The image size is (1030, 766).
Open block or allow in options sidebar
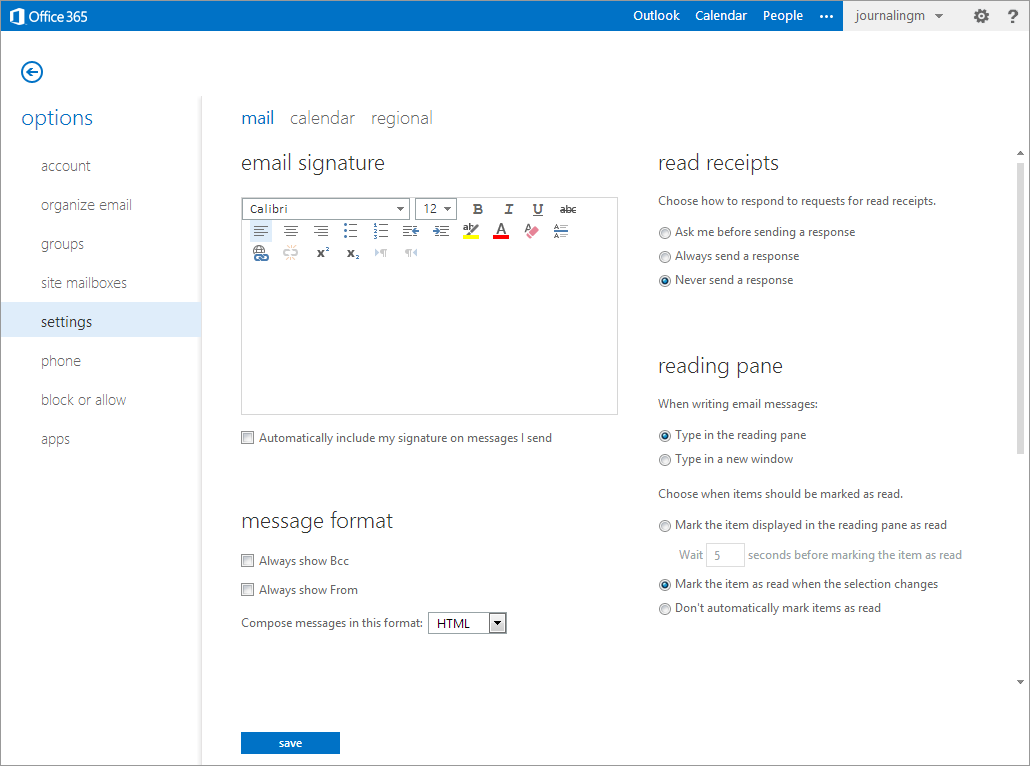(83, 400)
